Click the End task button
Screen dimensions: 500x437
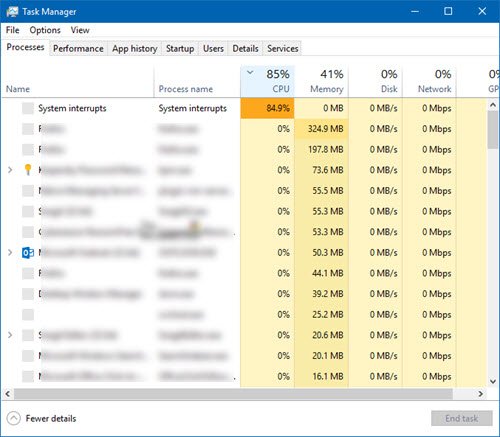click(x=462, y=418)
